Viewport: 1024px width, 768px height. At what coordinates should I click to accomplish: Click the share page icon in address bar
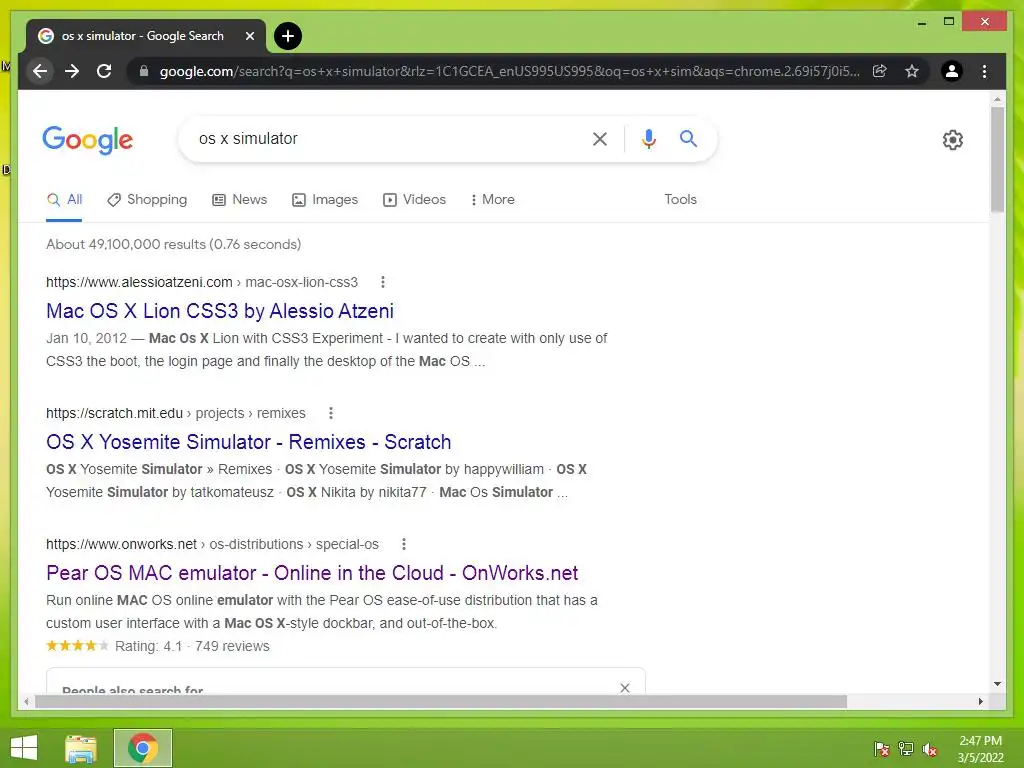tap(880, 71)
